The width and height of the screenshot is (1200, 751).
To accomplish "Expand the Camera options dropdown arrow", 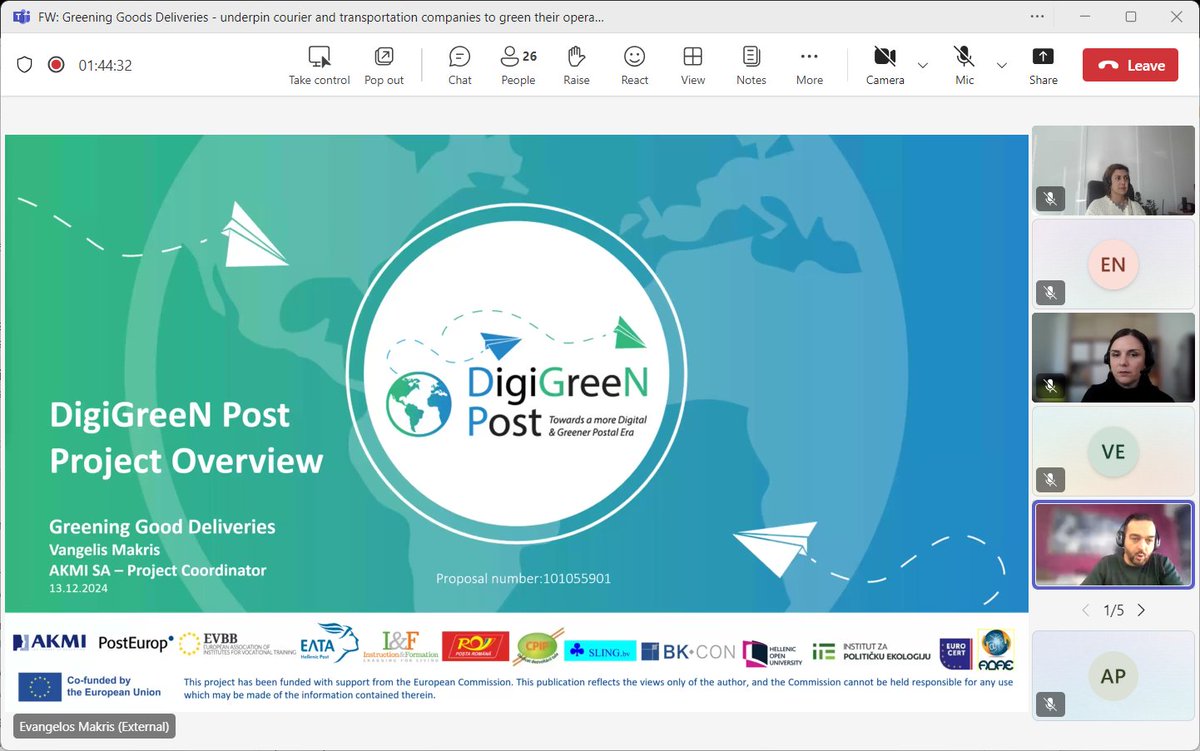I will tap(923, 65).
